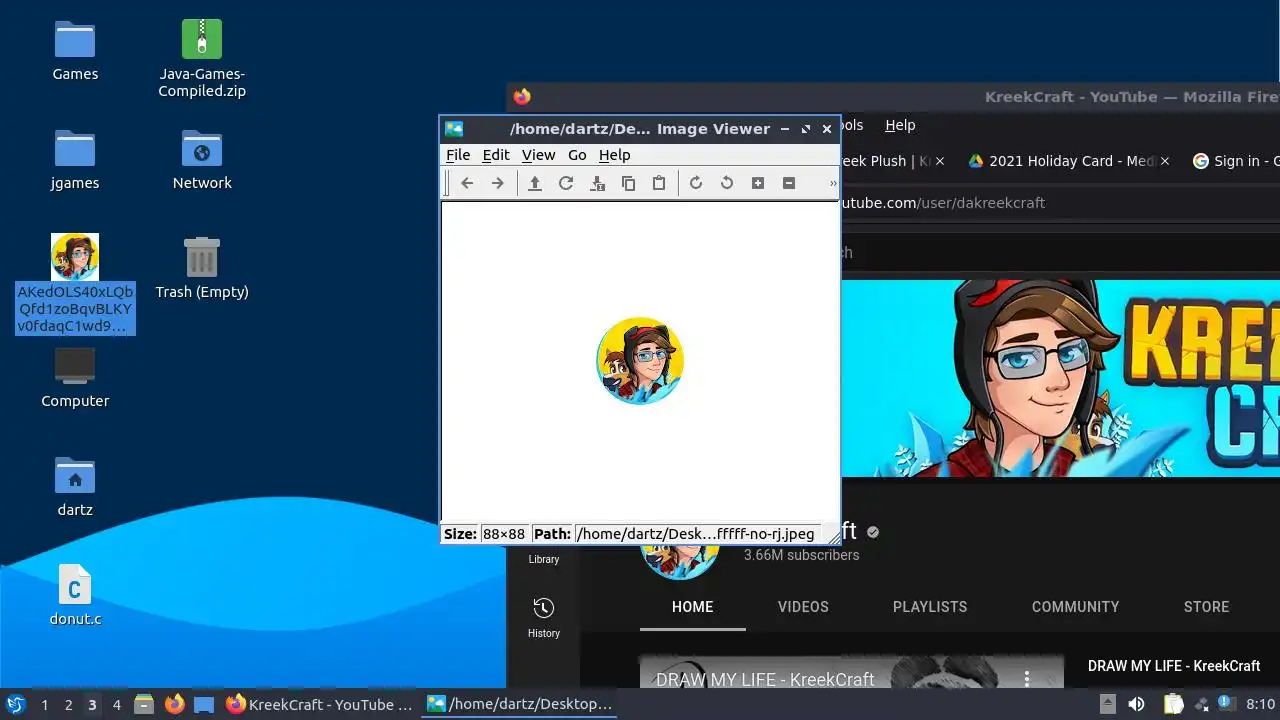Switch to the Sign in Google tab
1280x720 pixels.
click(1236, 161)
